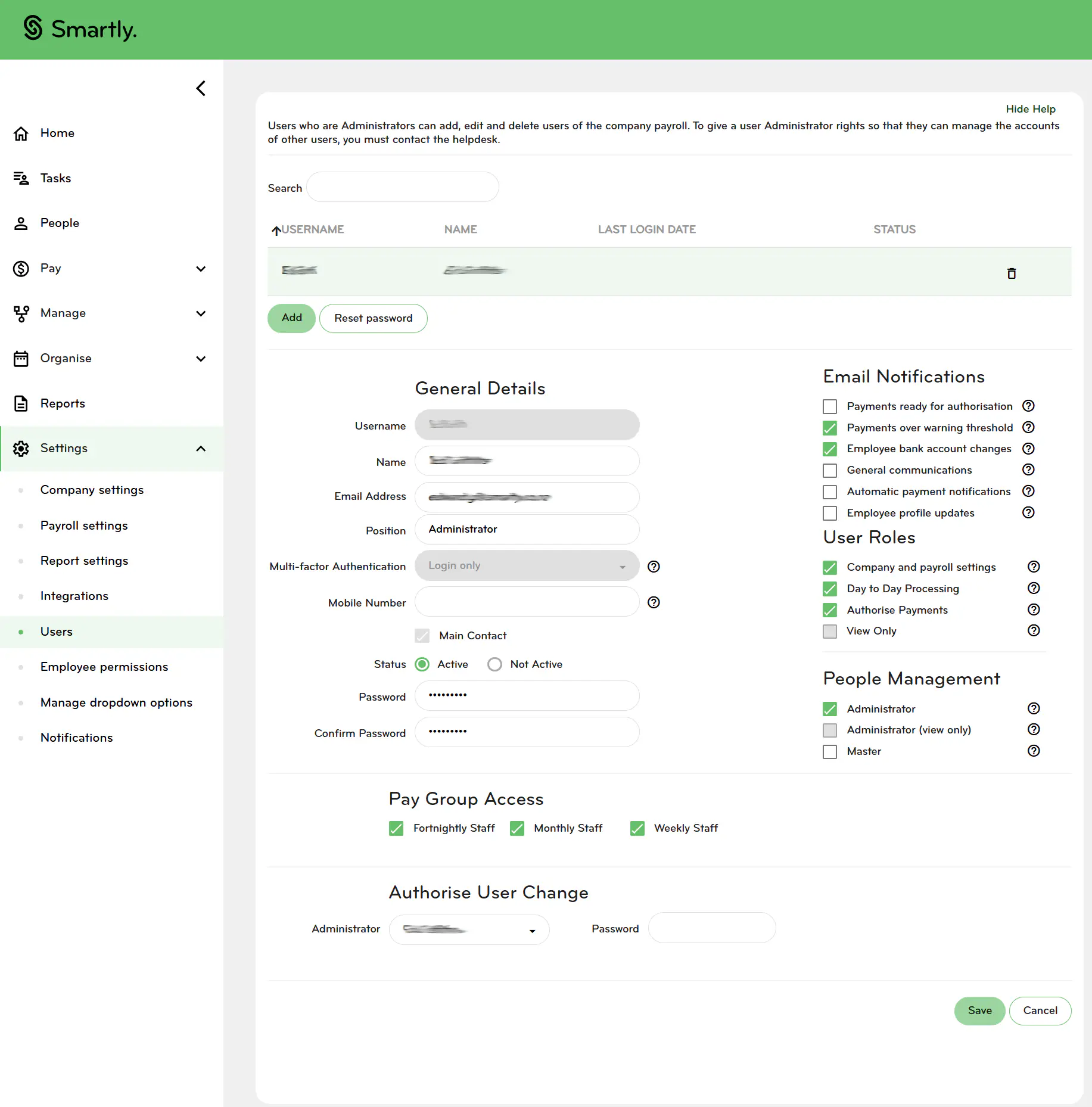Image resolution: width=1092 pixels, height=1107 pixels.
Task: Expand the Manage menu chevron
Action: (x=201, y=313)
